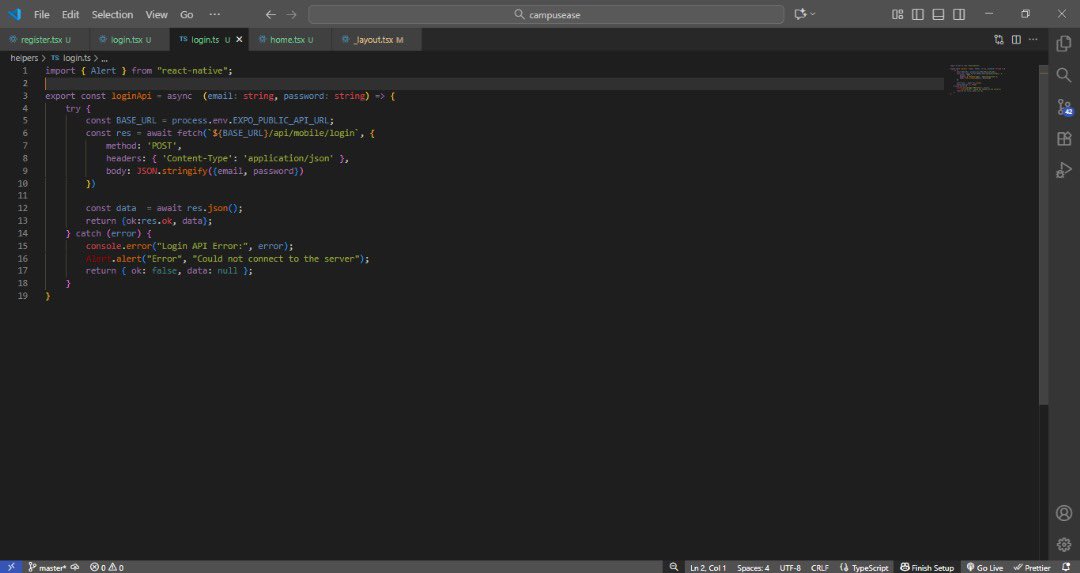Open Customize Layout icon

897,14
